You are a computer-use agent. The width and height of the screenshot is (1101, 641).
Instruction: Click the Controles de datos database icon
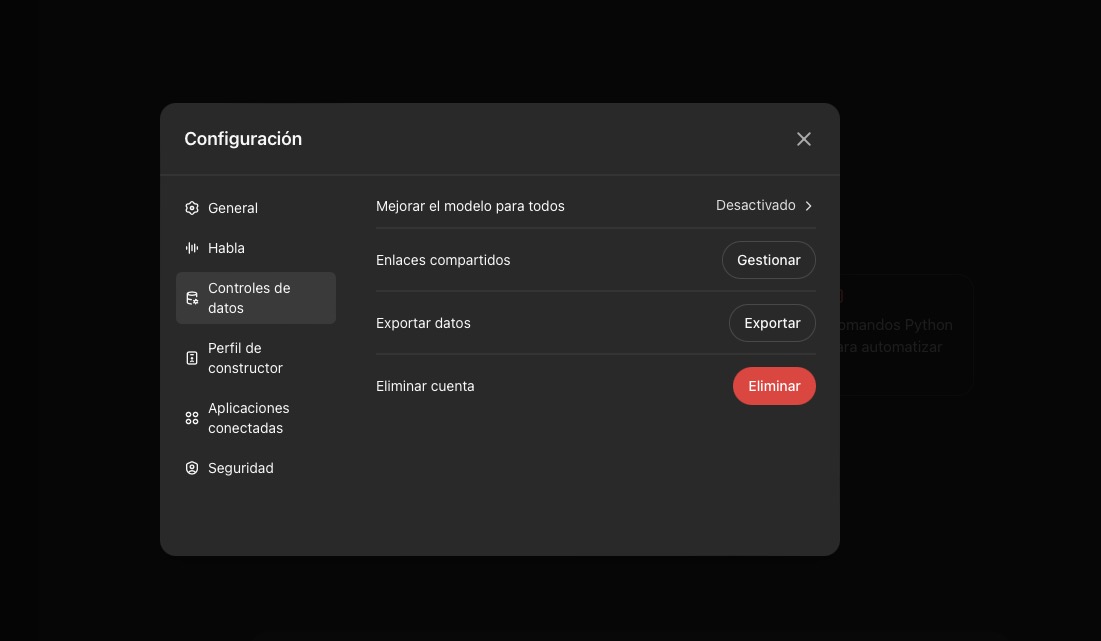[x=192, y=297]
